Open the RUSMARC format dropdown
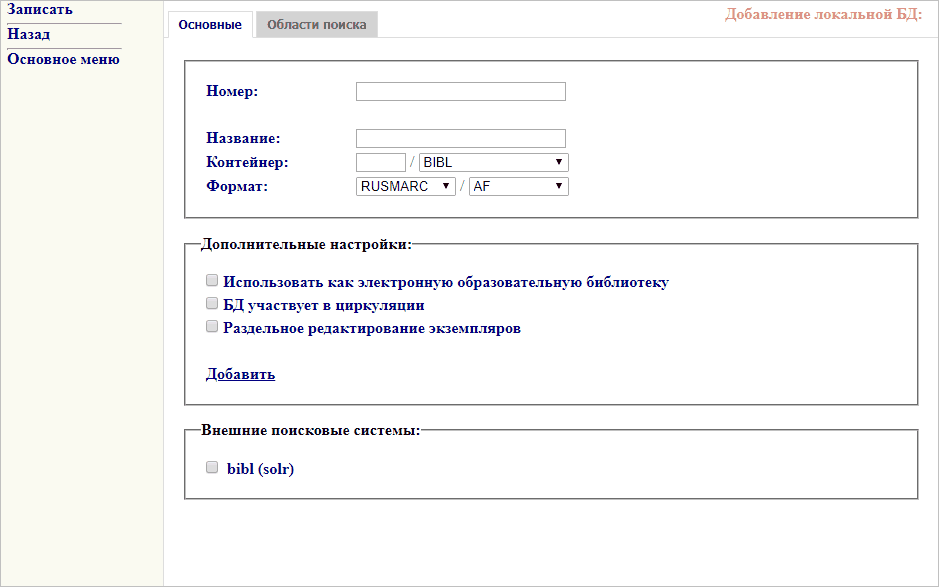 (x=404, y=185)
